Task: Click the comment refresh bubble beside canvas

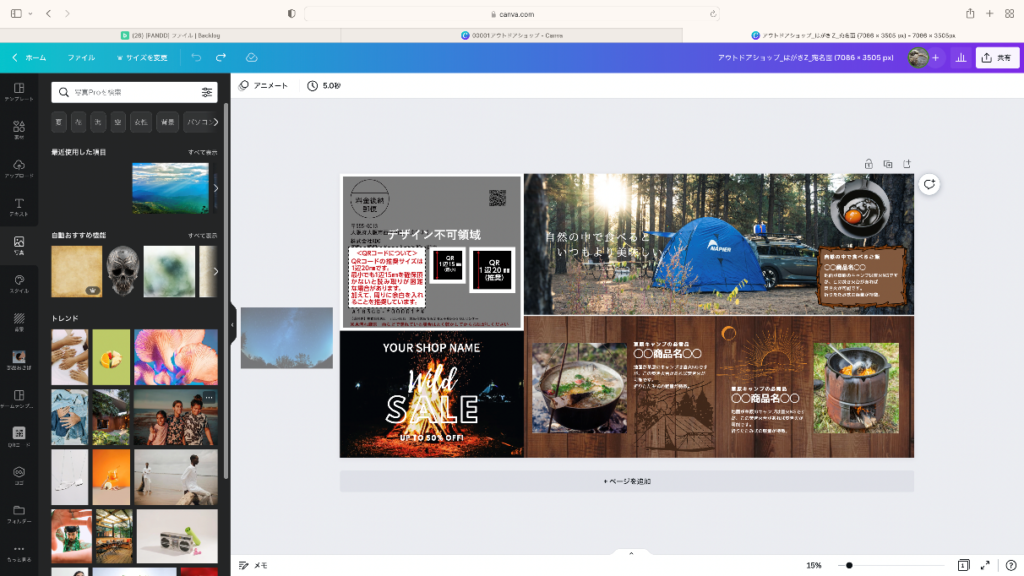Action: coord(929,185)
